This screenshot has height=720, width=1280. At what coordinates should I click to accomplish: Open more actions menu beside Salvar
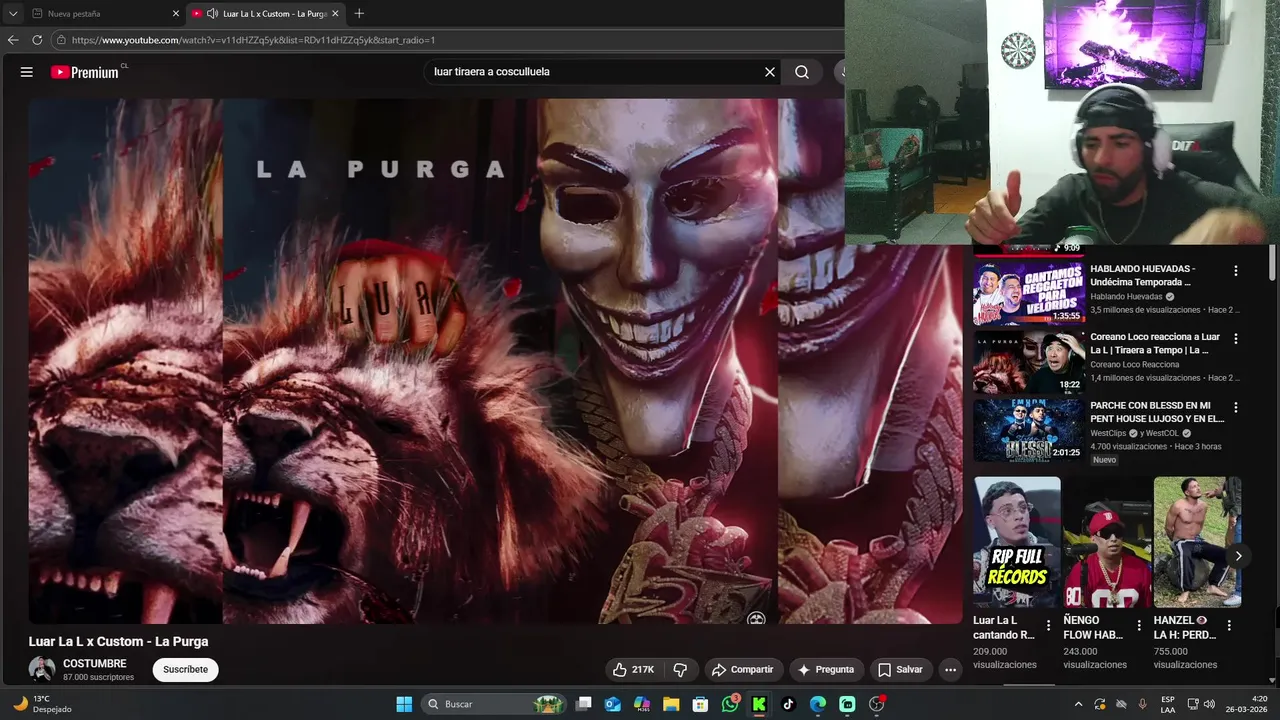(950, 669)
